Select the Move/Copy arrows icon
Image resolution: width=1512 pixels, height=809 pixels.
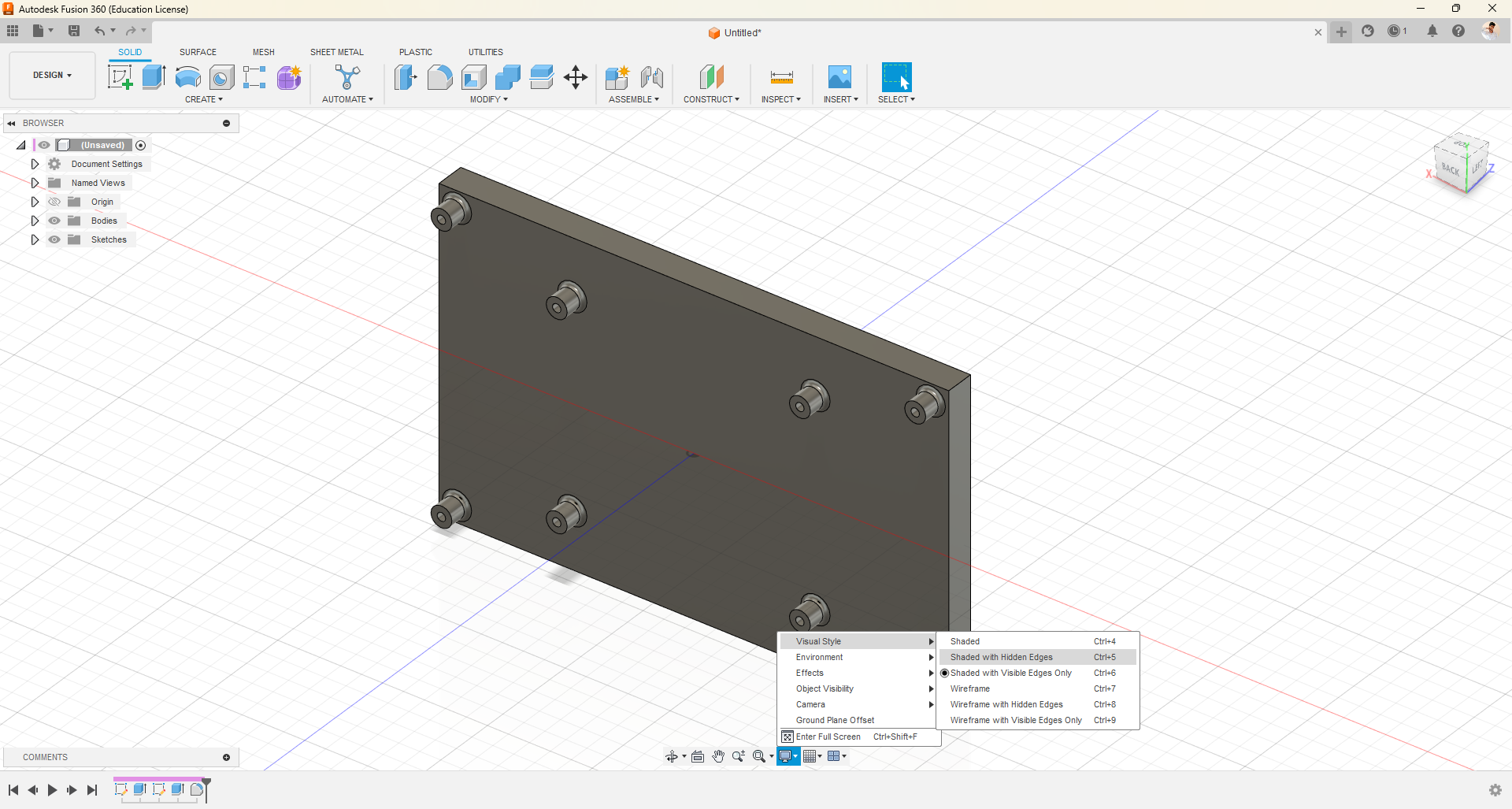coord(576,77)
